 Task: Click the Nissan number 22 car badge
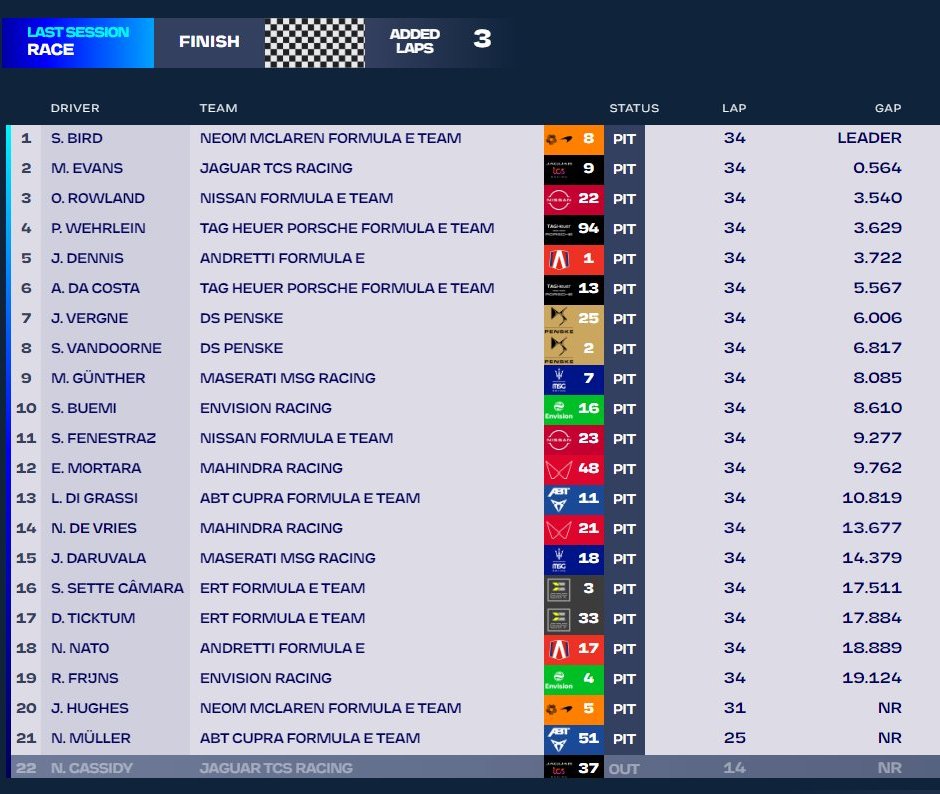click(573, 198)
